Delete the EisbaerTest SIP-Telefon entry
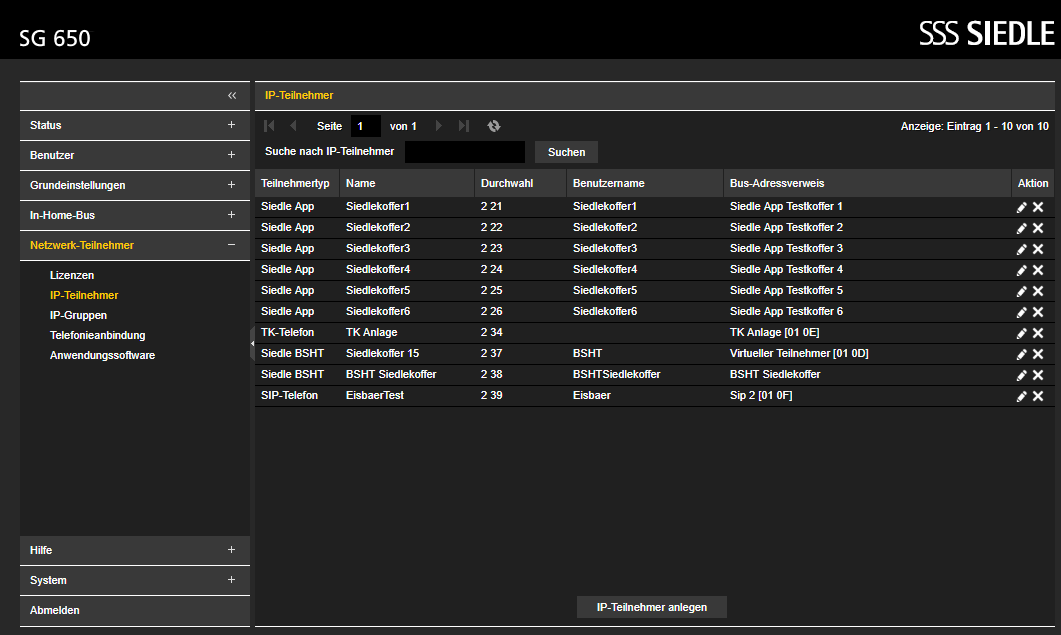The width and height of the screenshot is (1061, 635). tap(1038, 396)
